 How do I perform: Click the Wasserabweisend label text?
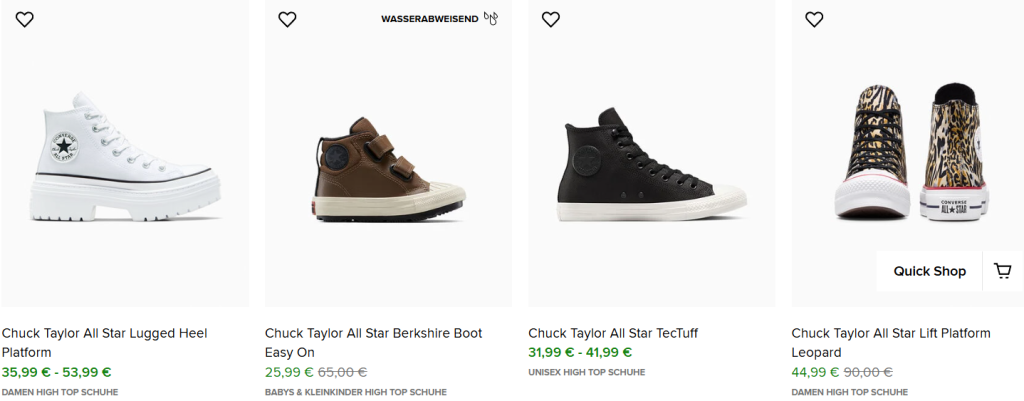pyautogui.click(x=429, y=19)
